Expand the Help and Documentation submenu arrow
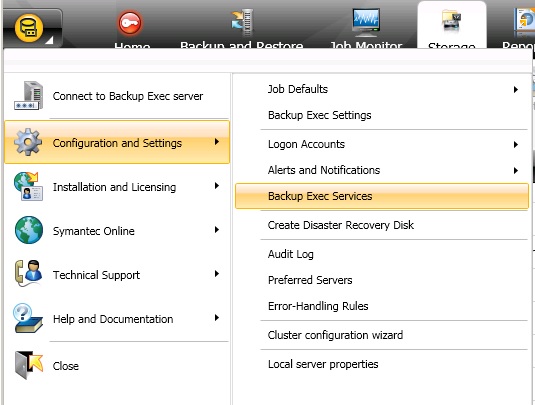 [217, 318]
